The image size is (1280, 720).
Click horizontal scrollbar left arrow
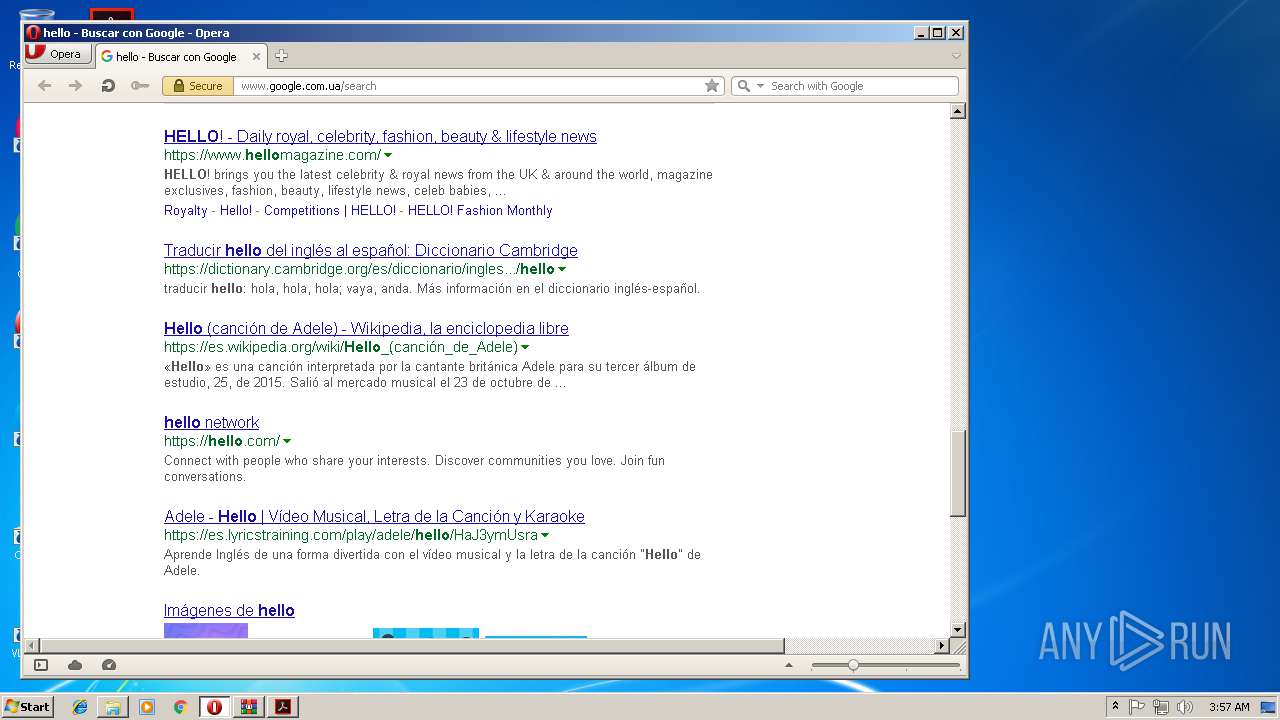click(32, 646)
